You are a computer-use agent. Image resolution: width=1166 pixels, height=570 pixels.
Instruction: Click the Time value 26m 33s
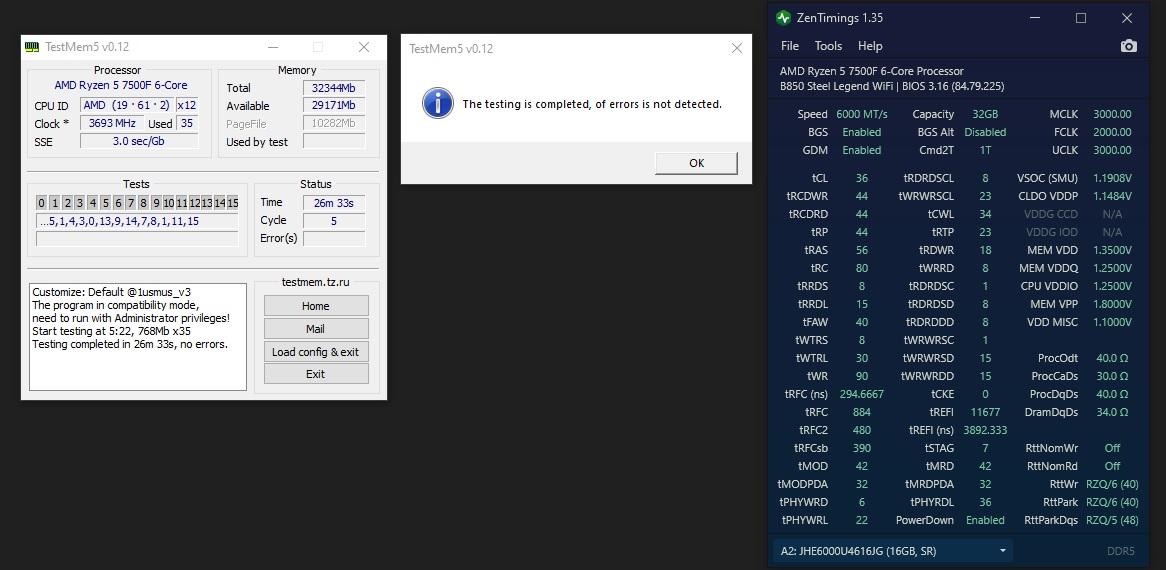[334, 202]
